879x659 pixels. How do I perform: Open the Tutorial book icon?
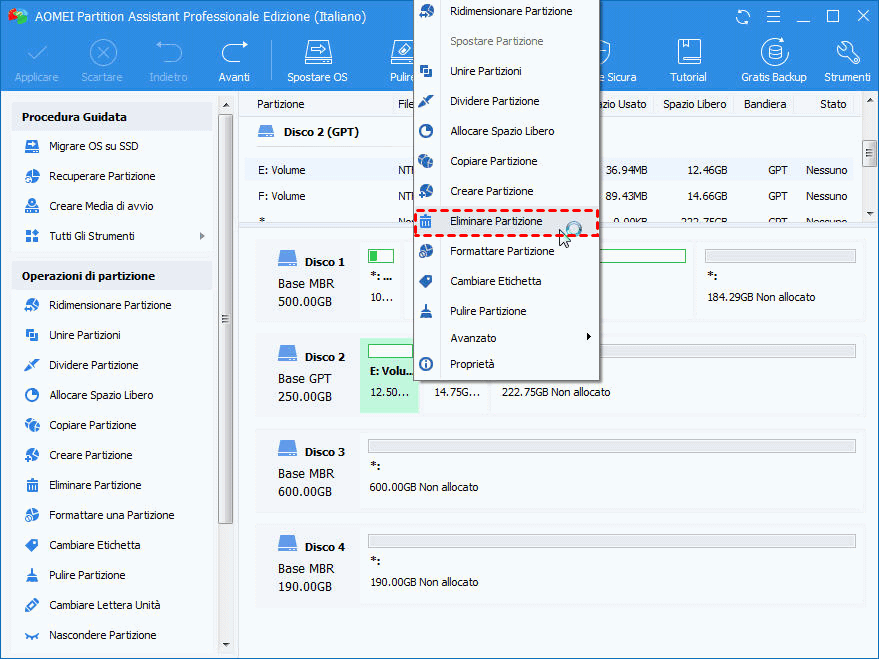pos(688,62)
